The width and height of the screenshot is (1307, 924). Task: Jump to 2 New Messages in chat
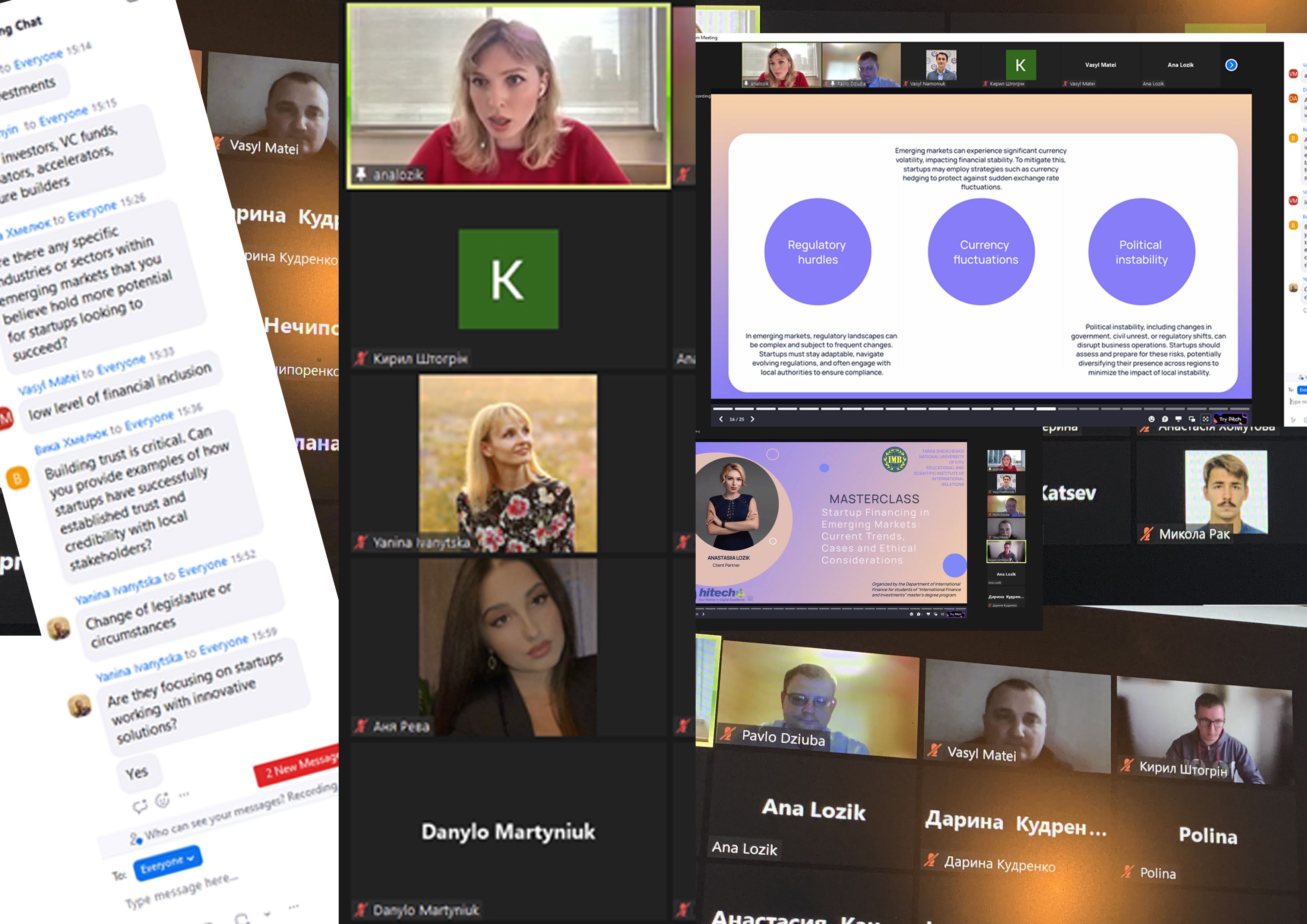(296, 765)
